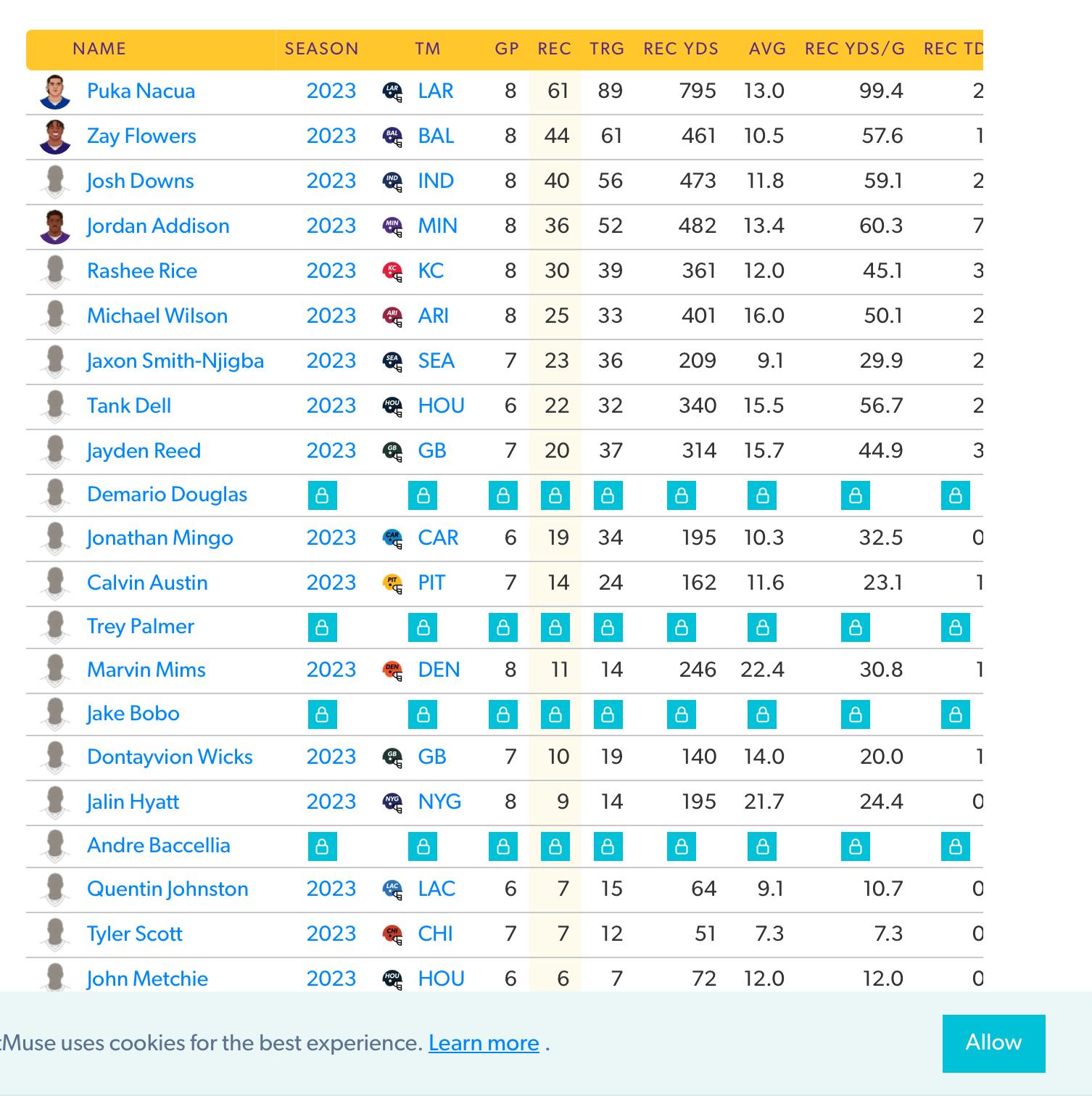
Task: Click the Ravens helmet icon beside BAL
Action: [x=392, y=137]
